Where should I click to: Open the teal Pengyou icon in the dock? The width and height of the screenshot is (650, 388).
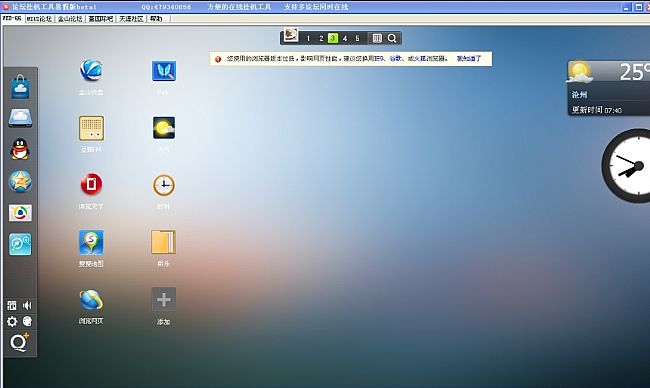pos(20,244)
